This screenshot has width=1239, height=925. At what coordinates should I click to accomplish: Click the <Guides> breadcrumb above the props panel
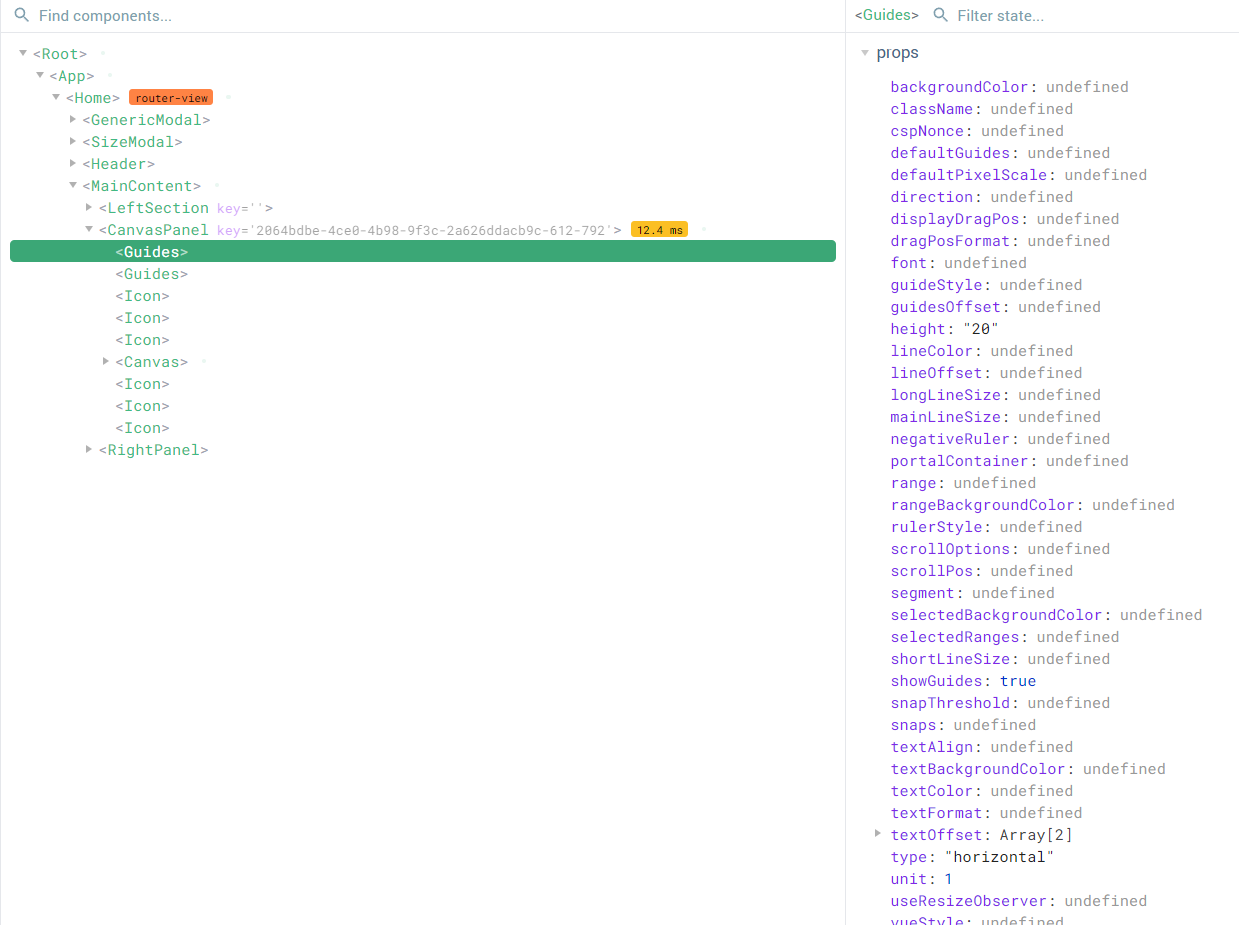pyautogui.click(x=884, y=15)
